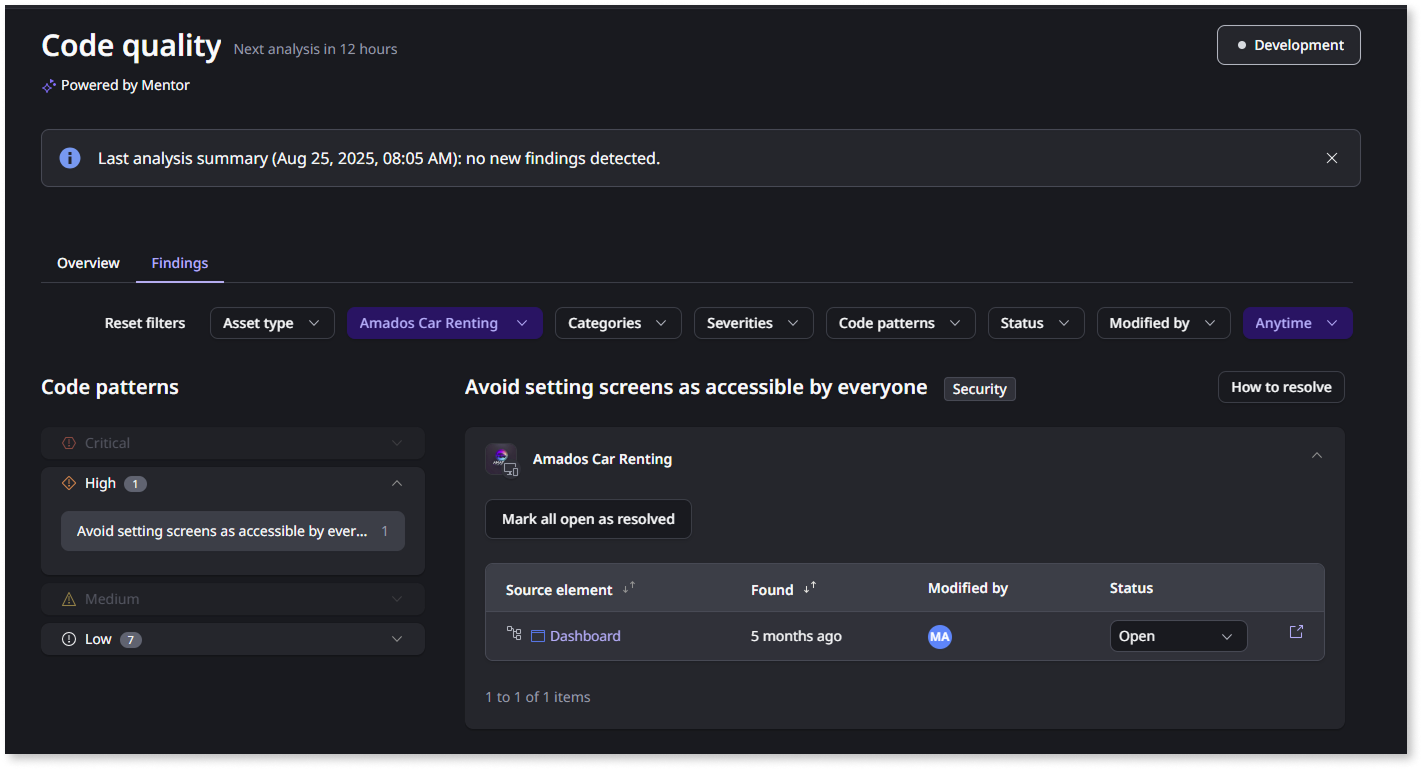
Task: Open the Status dropdown for Dashboard finding
Action: [1178, 636]
